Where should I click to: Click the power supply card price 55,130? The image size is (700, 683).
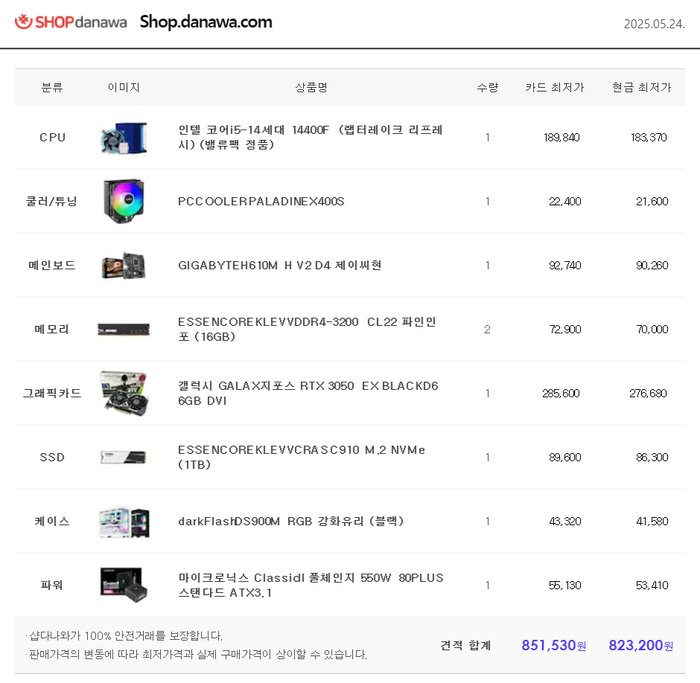pyautogui.click(x=565, y=585)
